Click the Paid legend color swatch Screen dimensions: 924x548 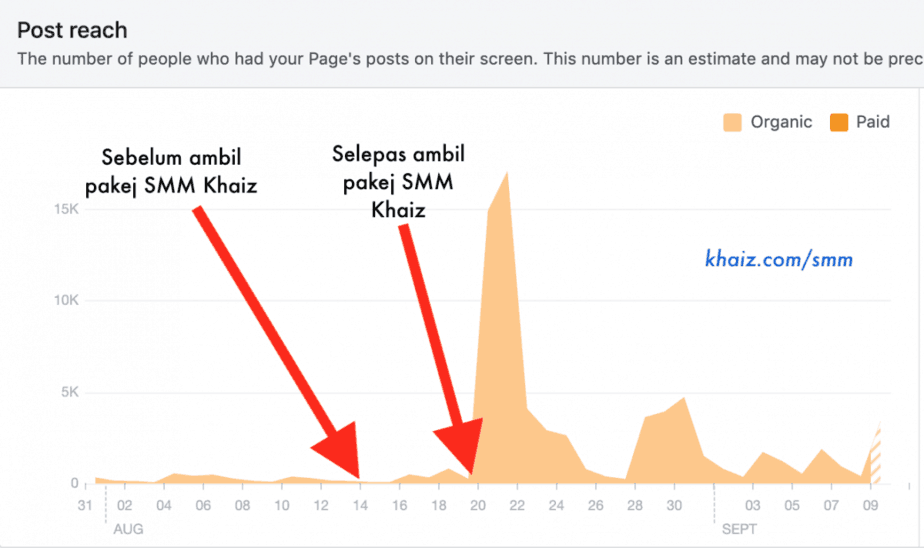(x=837, y=122)
